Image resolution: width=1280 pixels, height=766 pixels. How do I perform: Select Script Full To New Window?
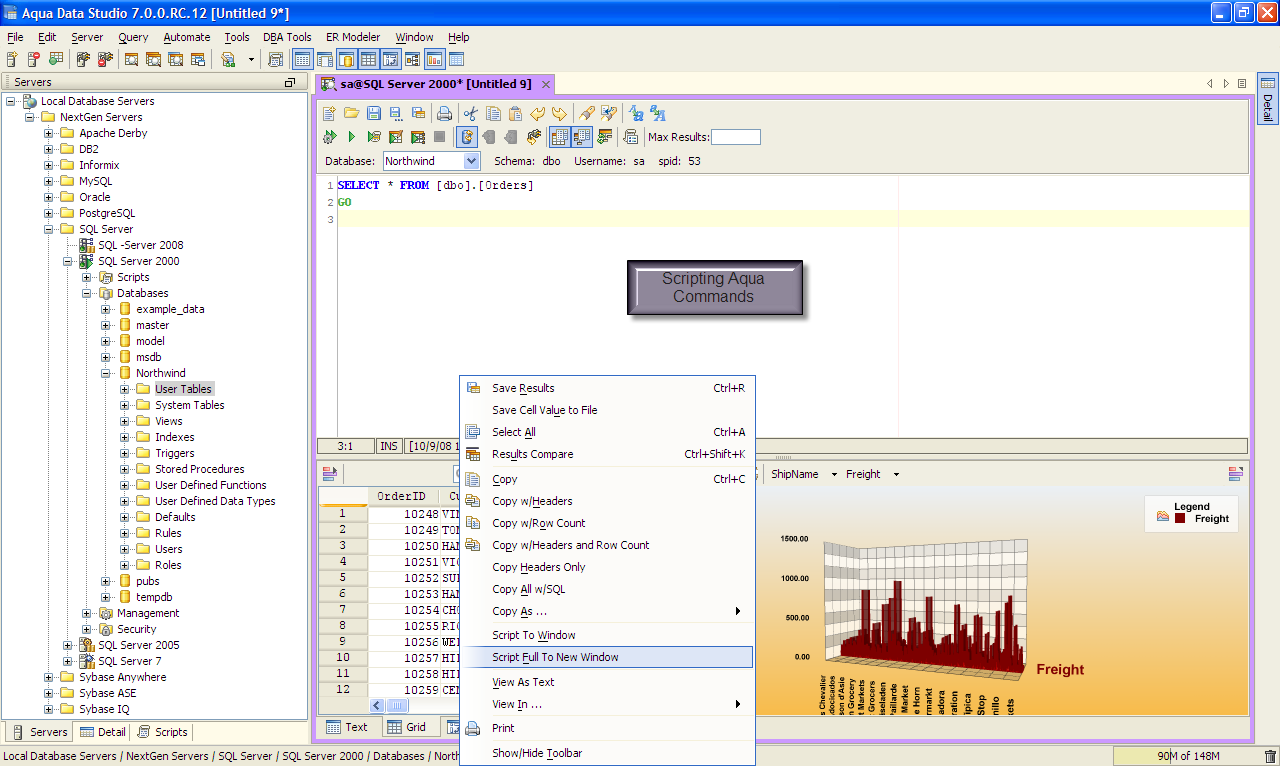(555, 657)
